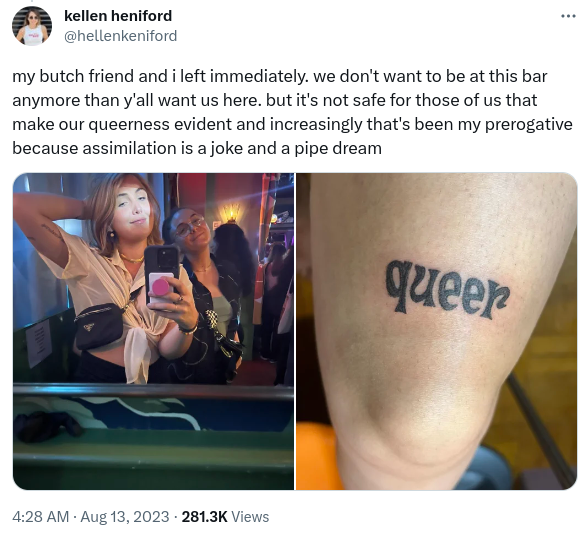Click the glowing wall lamp in selfie
Image resolution: width=588 pixels, height=536 pixels.
[231, 214]
